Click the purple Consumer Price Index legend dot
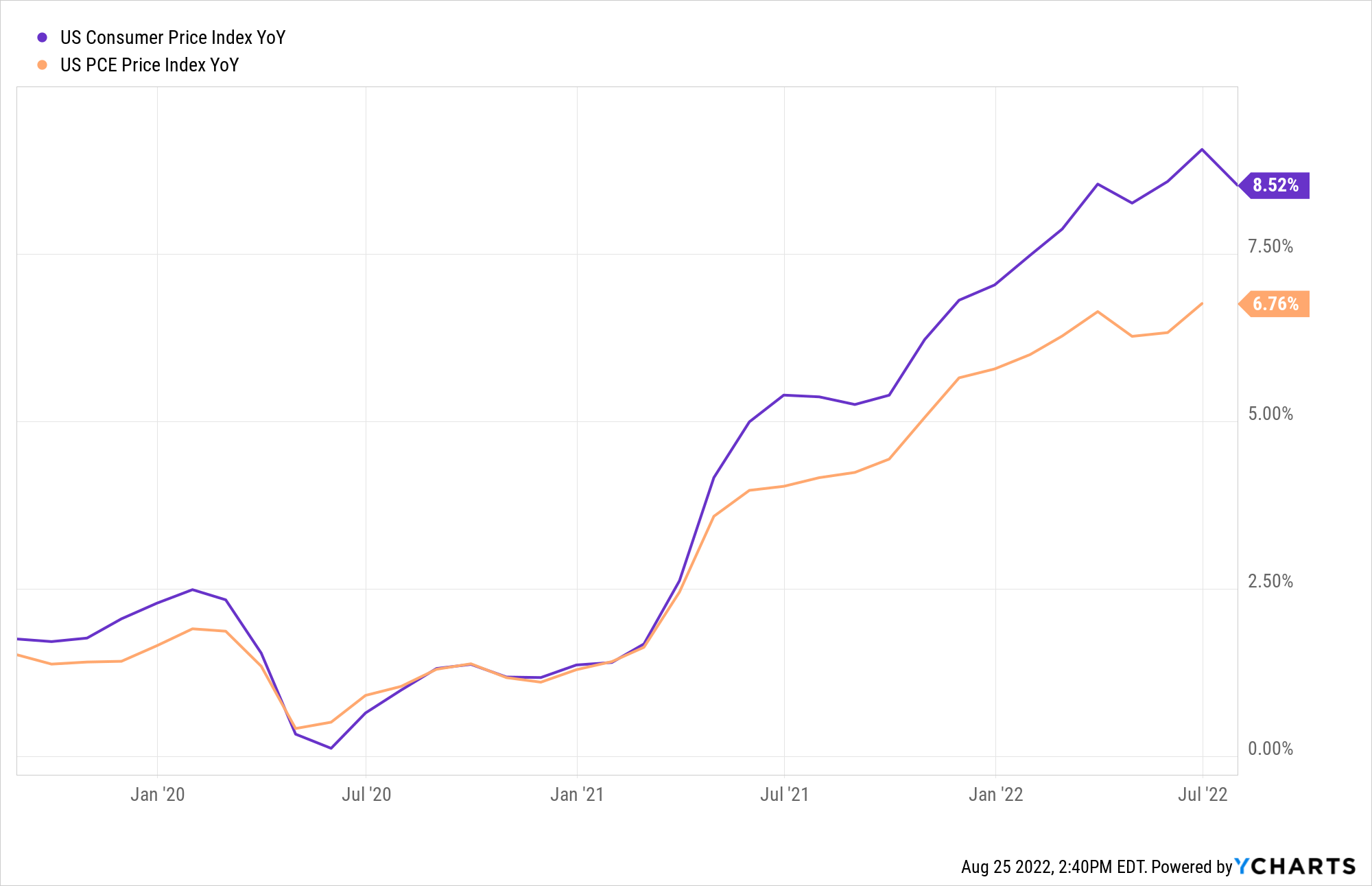The image size is (1372, 886). coord(43,38)
